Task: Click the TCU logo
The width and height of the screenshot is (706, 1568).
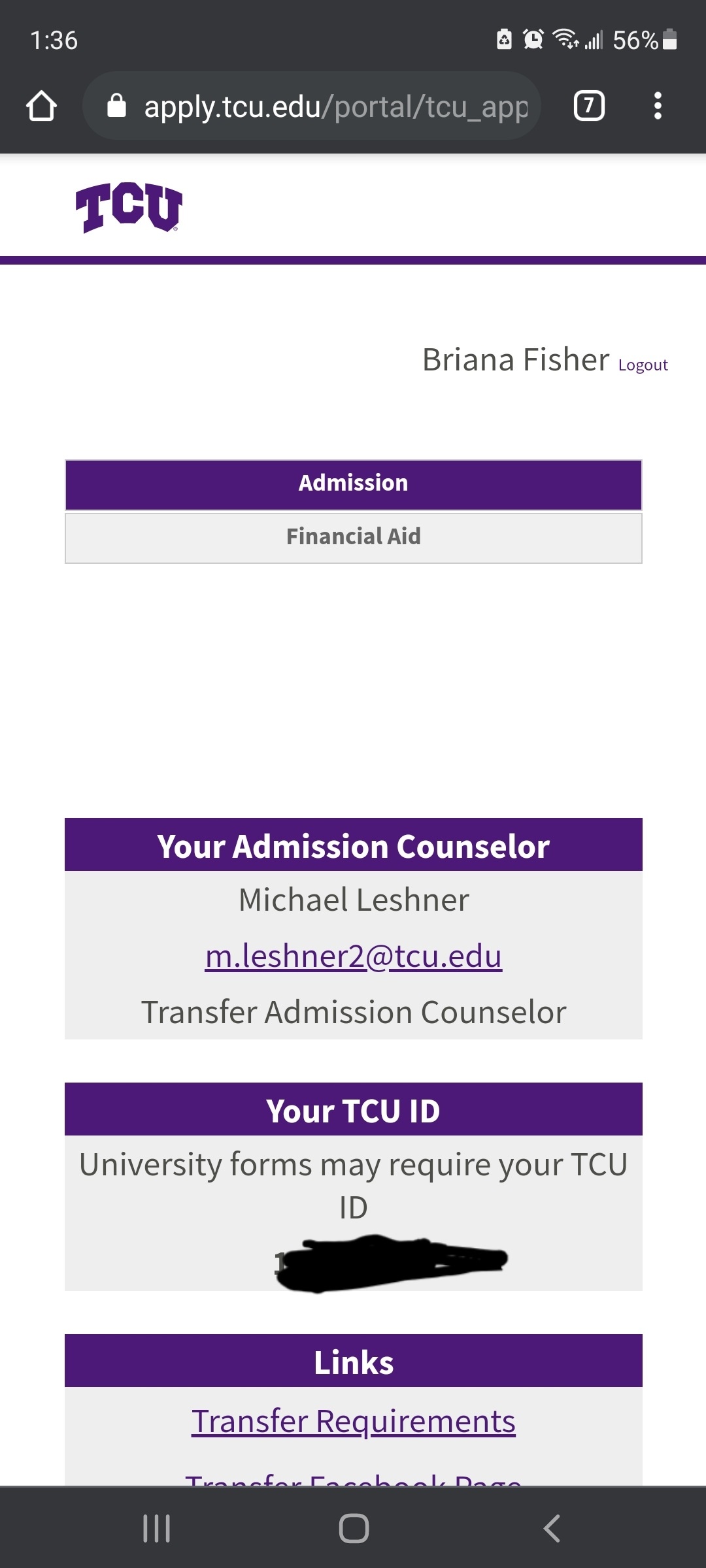Action: [x=129, y=207]
